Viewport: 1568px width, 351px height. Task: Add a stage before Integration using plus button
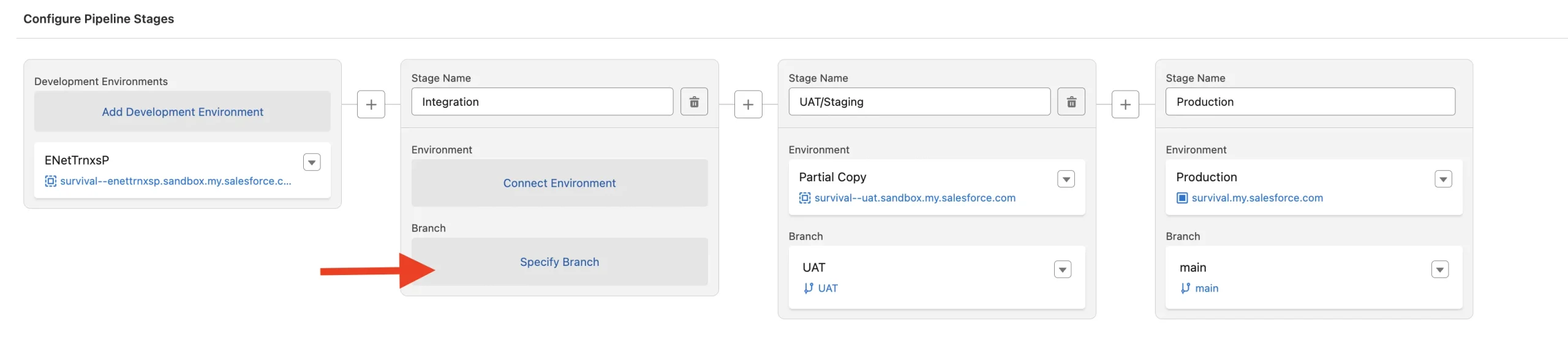(371, 105)
